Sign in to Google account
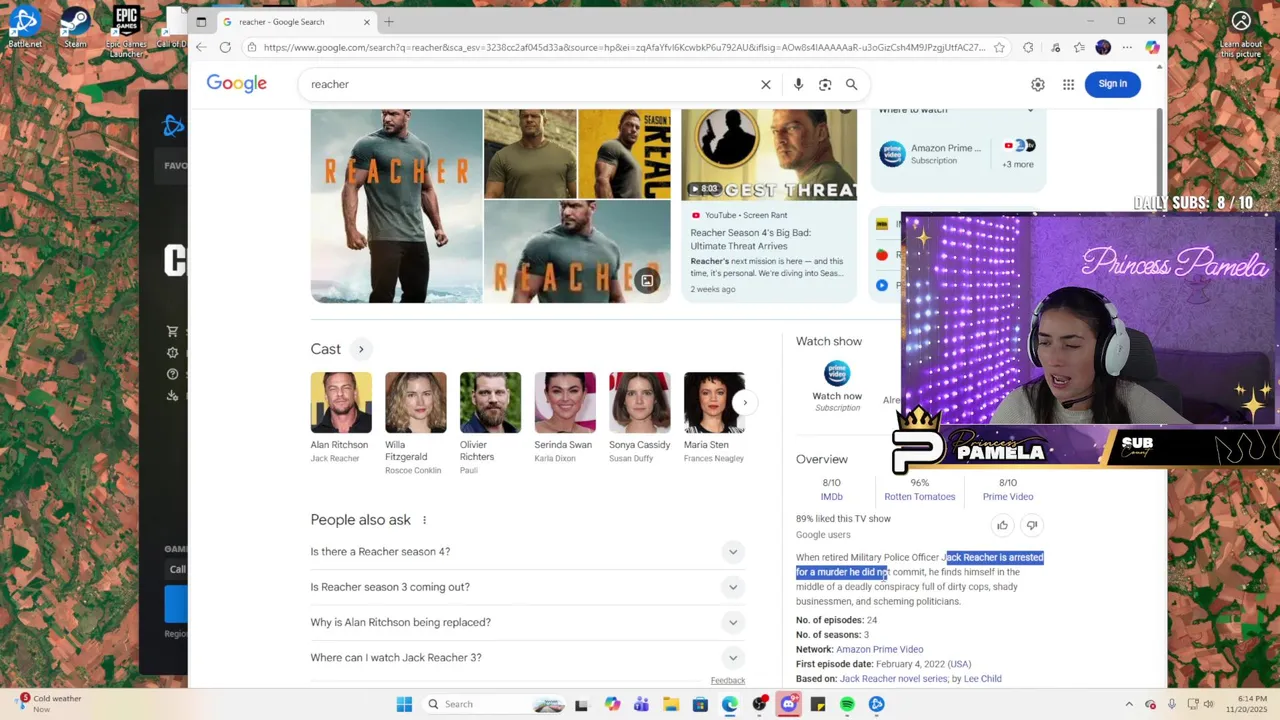 coord(1113,84)
